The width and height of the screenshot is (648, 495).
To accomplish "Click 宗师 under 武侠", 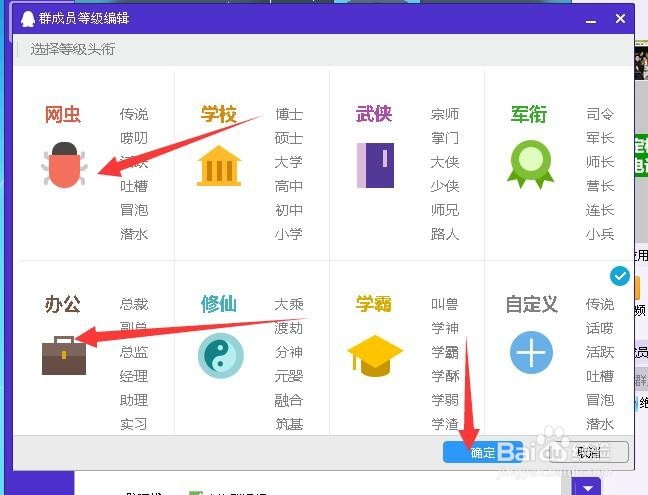I will point(445,114).
